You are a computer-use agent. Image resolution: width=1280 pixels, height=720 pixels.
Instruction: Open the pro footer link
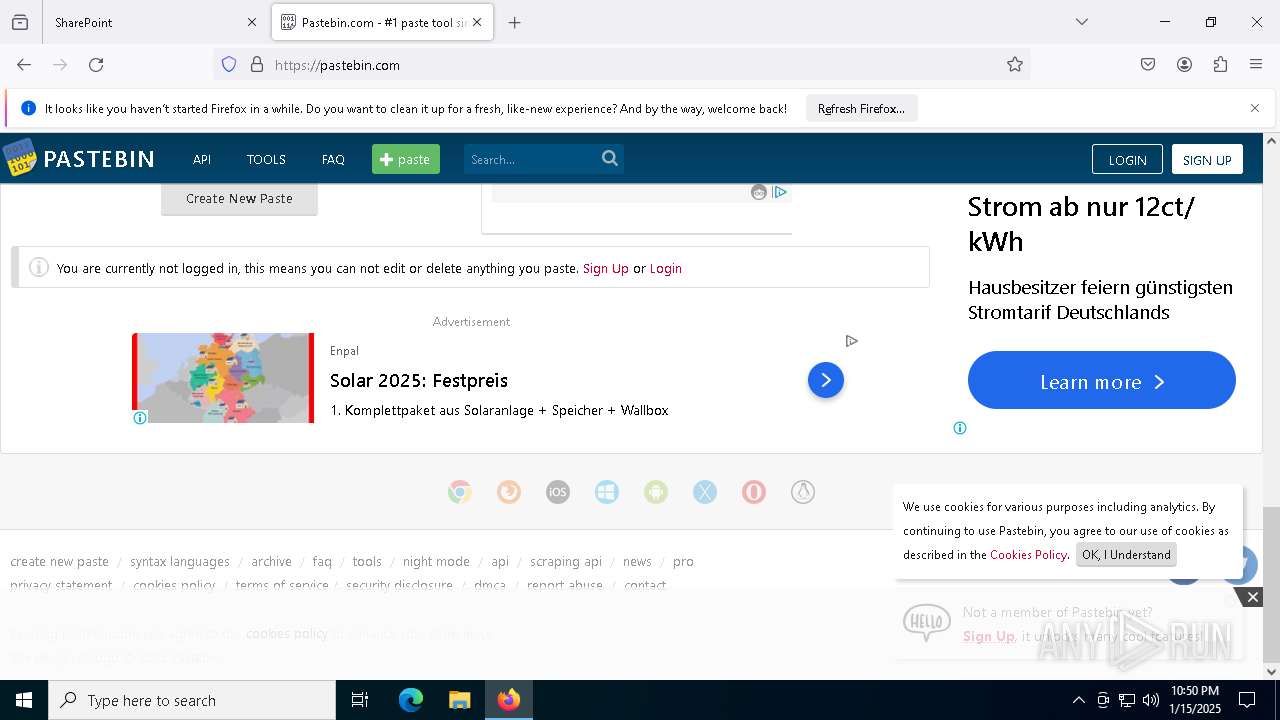(683, 562)
